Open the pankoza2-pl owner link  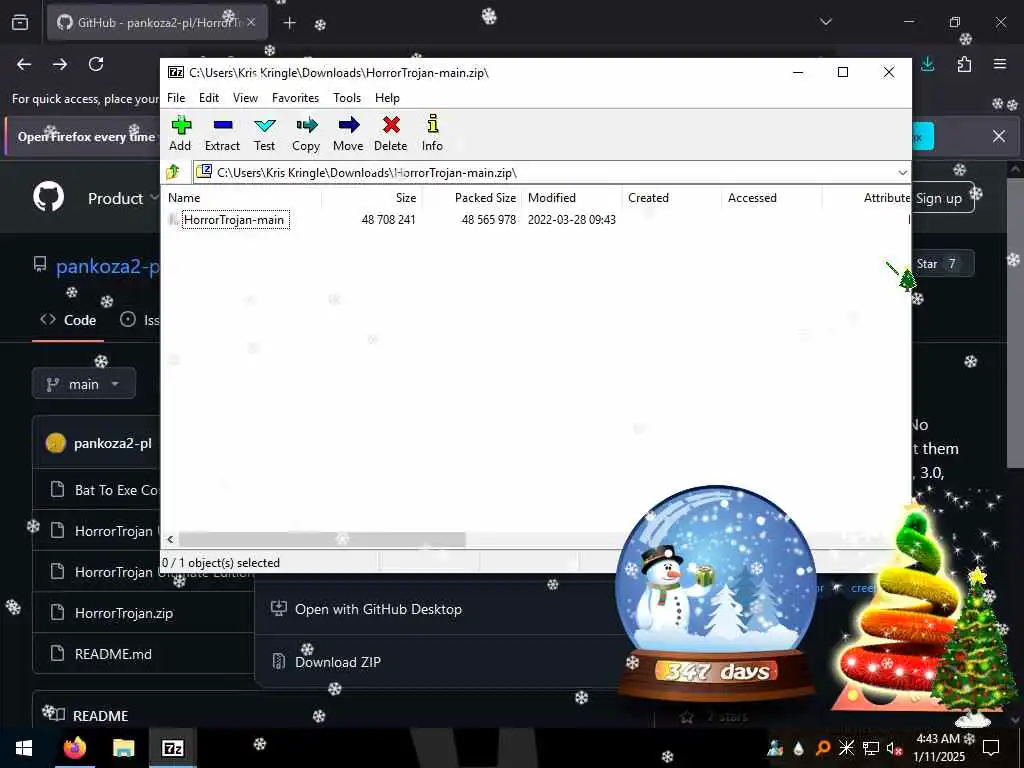coord(107,266)
